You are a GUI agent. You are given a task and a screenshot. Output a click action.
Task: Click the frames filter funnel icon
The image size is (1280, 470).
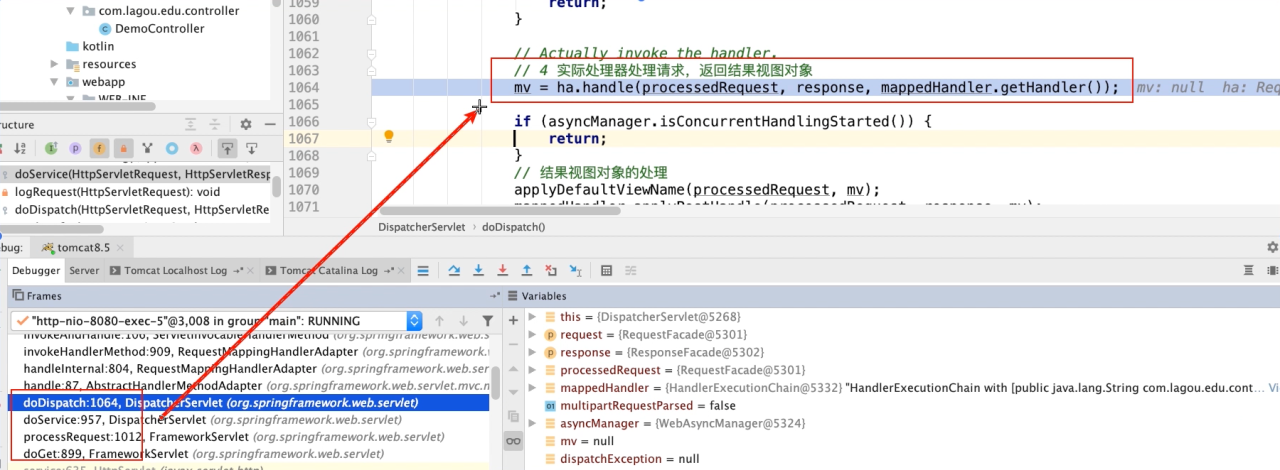[488, 321]
